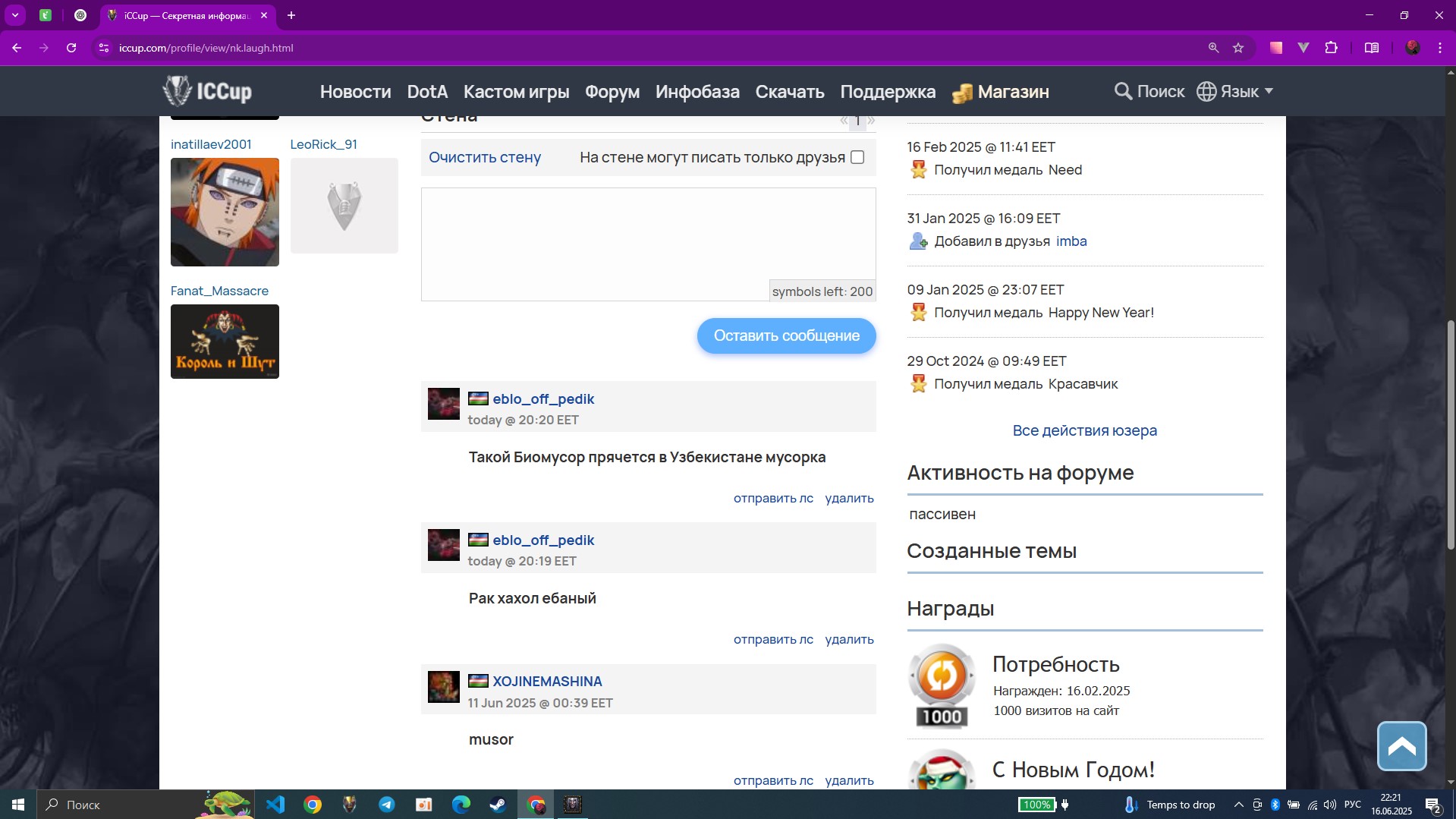Open friend inatillaev2001 profile link
Image resolution: width=1456 pixels, height=819 pixels.
[x=211, y=144]
